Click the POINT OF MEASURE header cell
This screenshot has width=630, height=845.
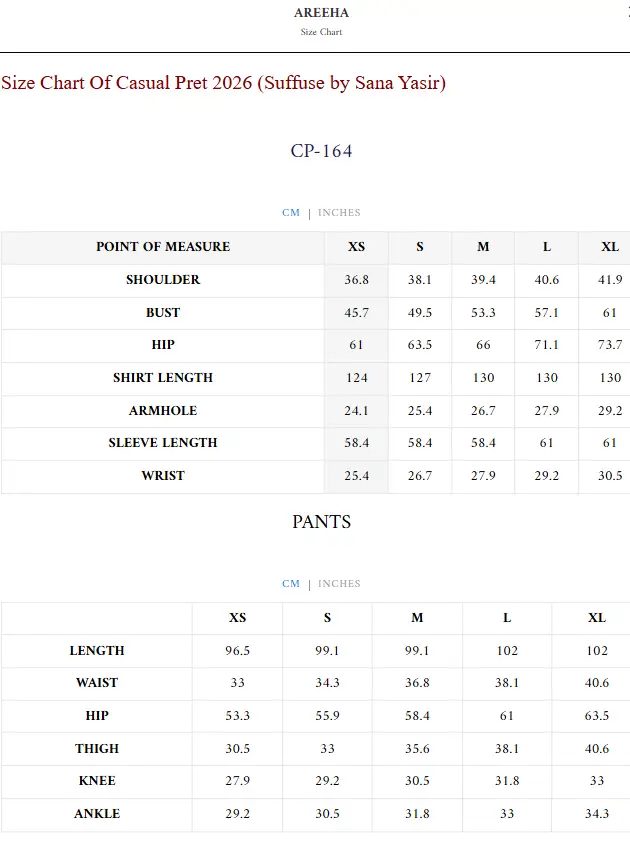tap(162, 247)
